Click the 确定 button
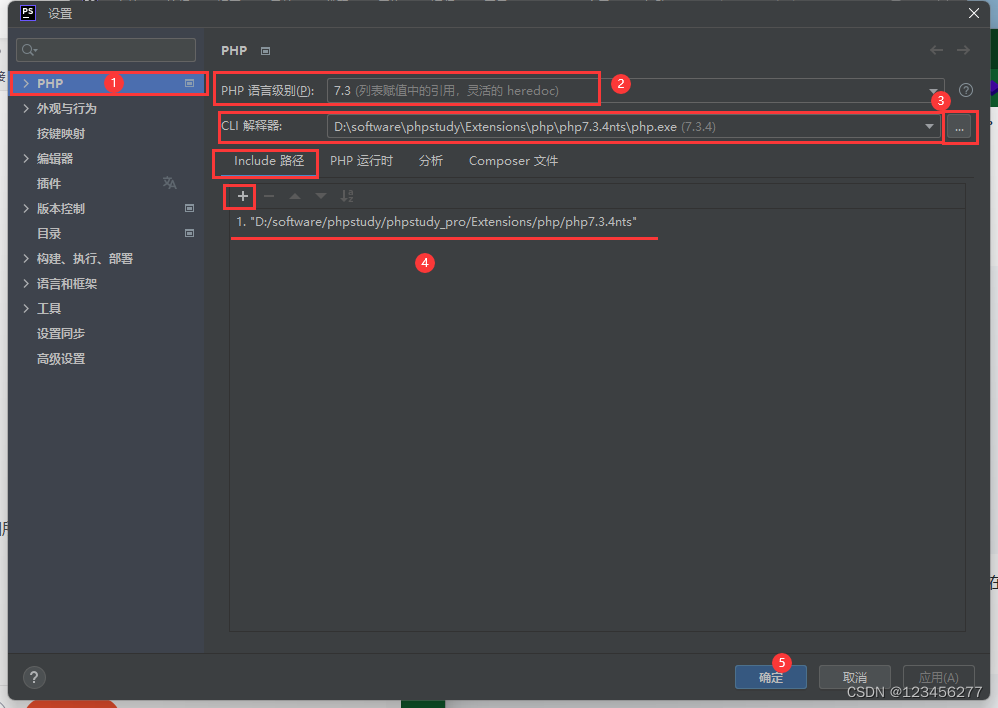Image resolution: width=998 pixels, height=708 pixels. (x=770, y=677)
